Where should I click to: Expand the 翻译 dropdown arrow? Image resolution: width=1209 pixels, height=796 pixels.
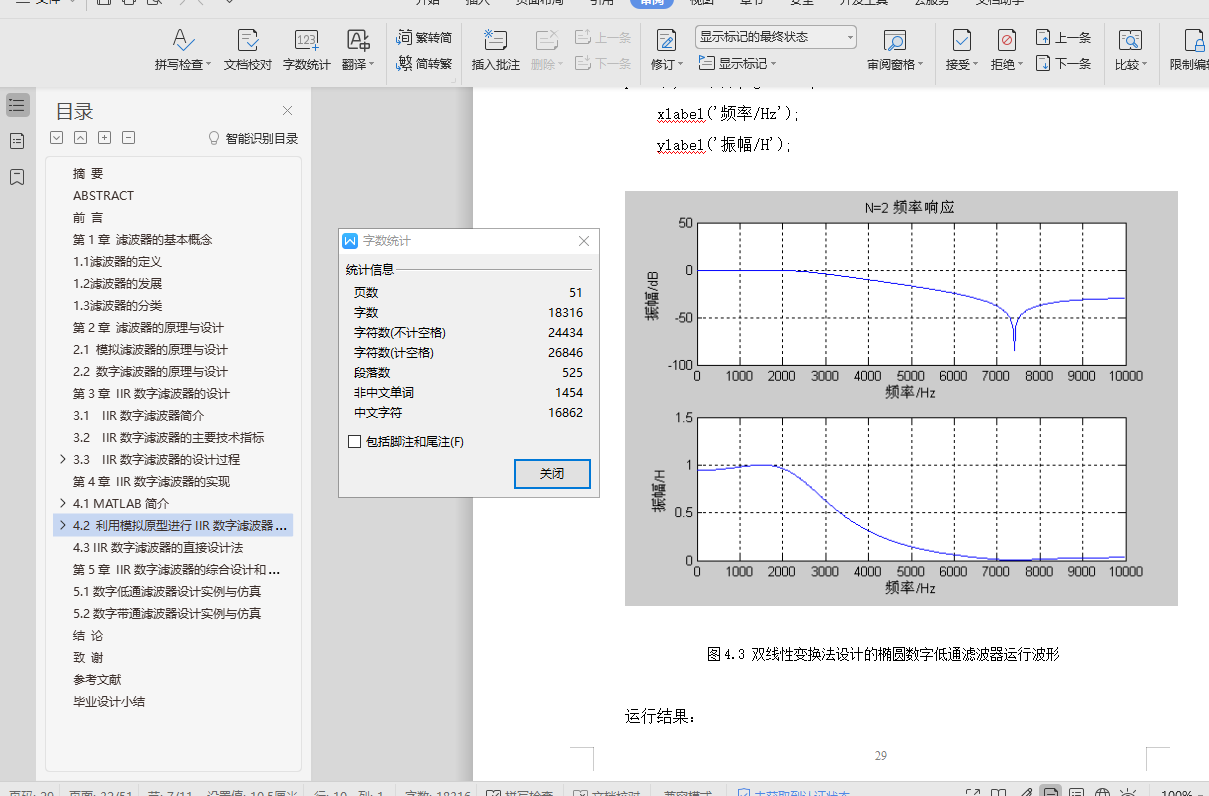(372, 65)
